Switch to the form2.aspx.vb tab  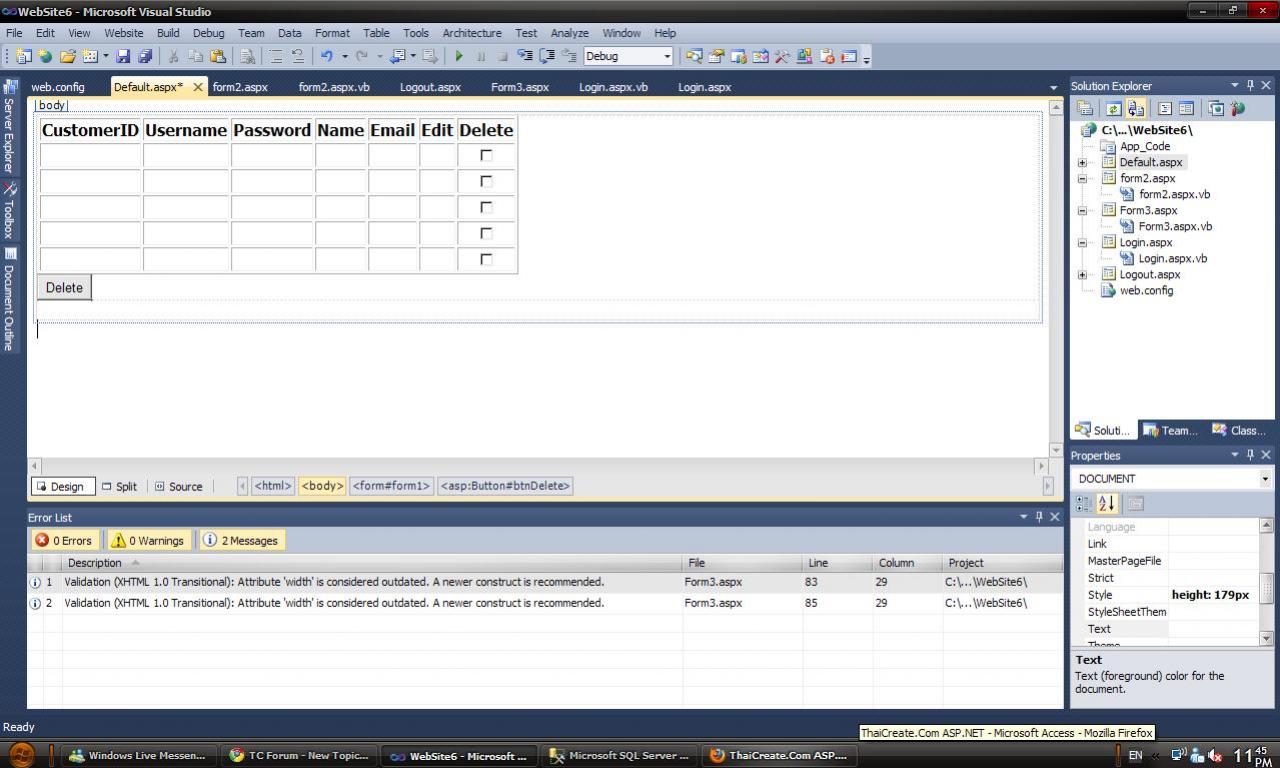(334, 87)
